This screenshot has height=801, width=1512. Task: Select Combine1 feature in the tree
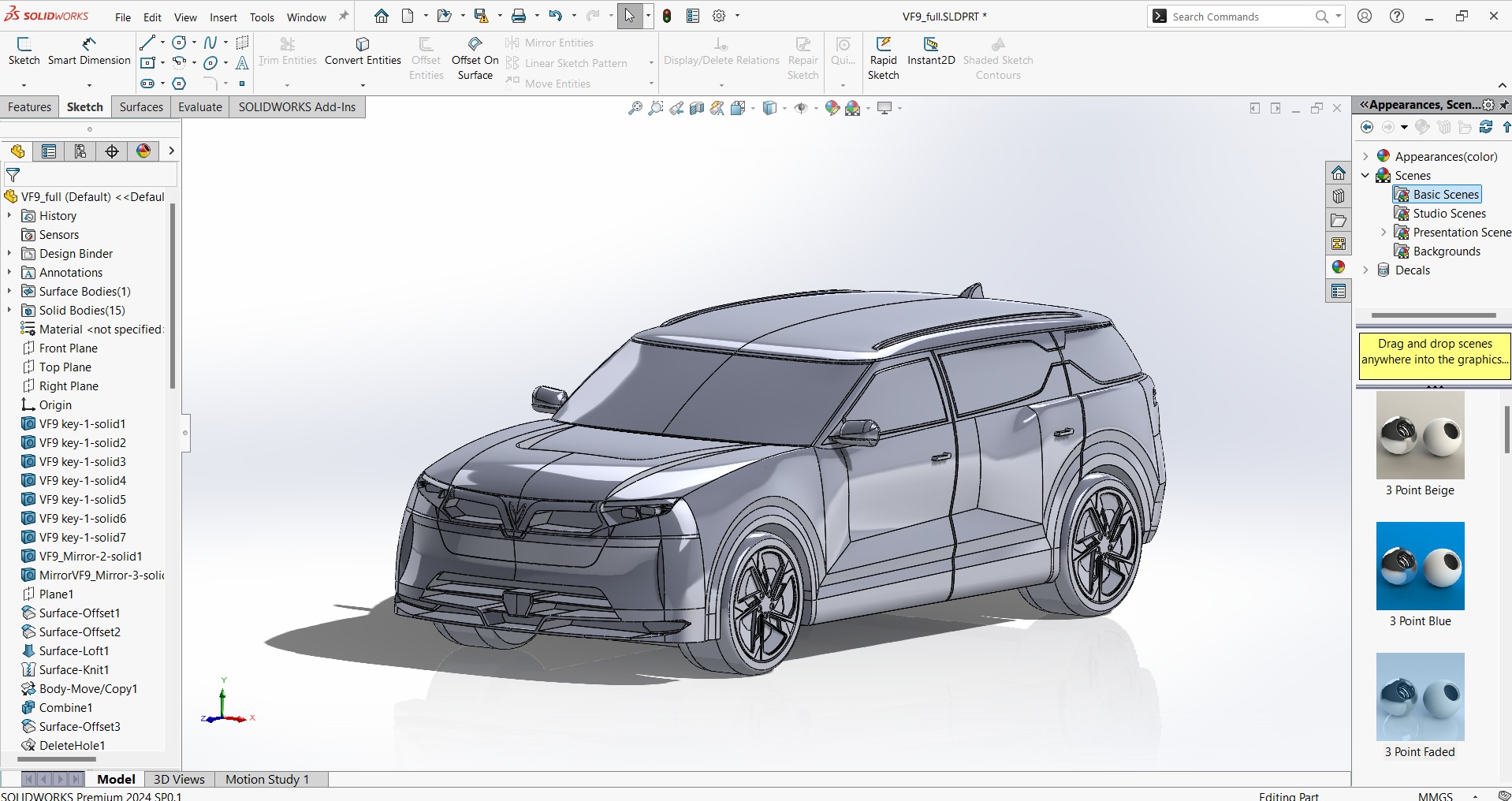[x=57, y=707]
